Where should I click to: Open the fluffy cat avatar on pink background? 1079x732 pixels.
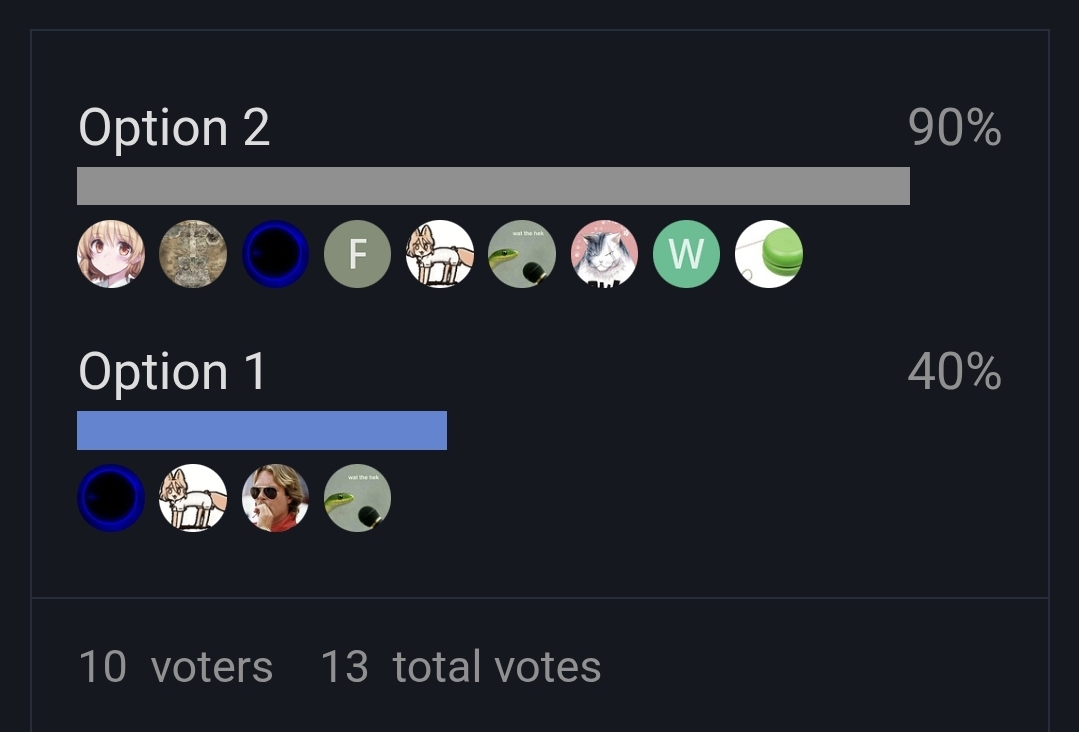[x=604, y=254]
